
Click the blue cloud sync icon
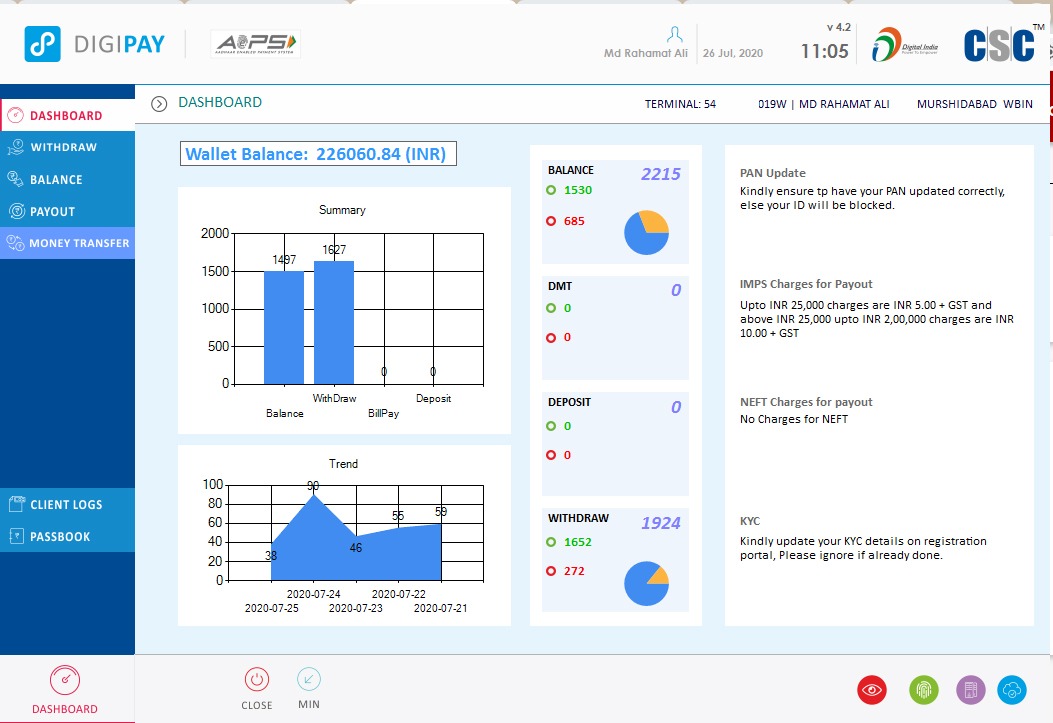(1012, 689)
